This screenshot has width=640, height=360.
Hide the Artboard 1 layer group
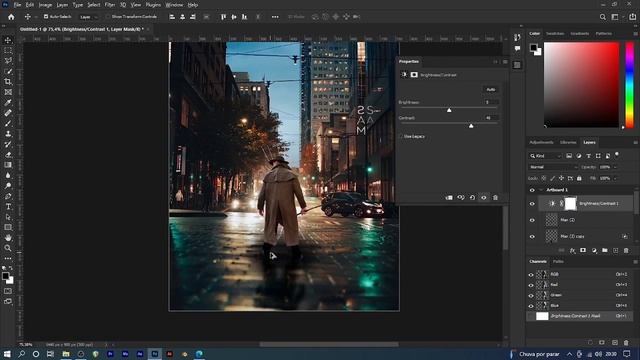click(532, 190)
